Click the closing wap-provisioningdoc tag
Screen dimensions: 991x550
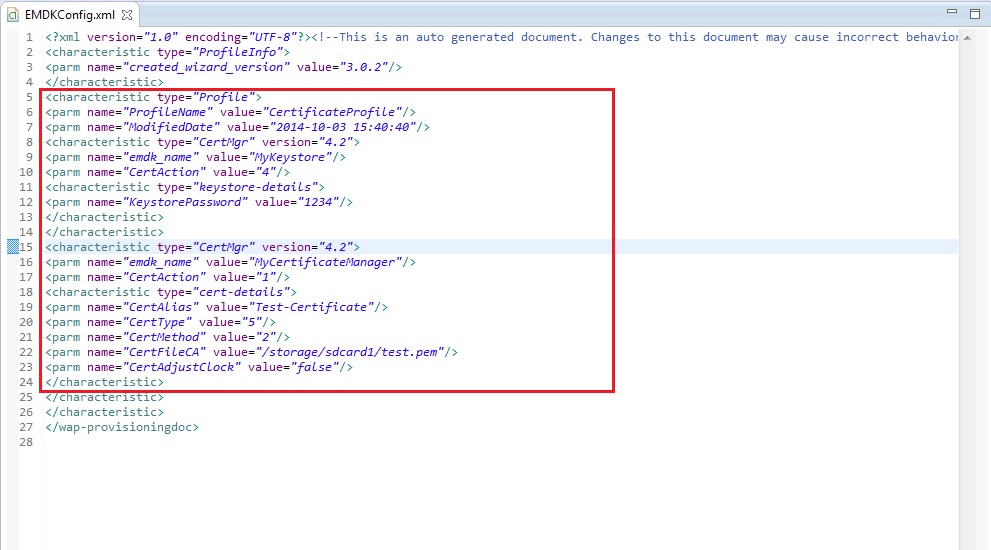(x=122, y=427)
